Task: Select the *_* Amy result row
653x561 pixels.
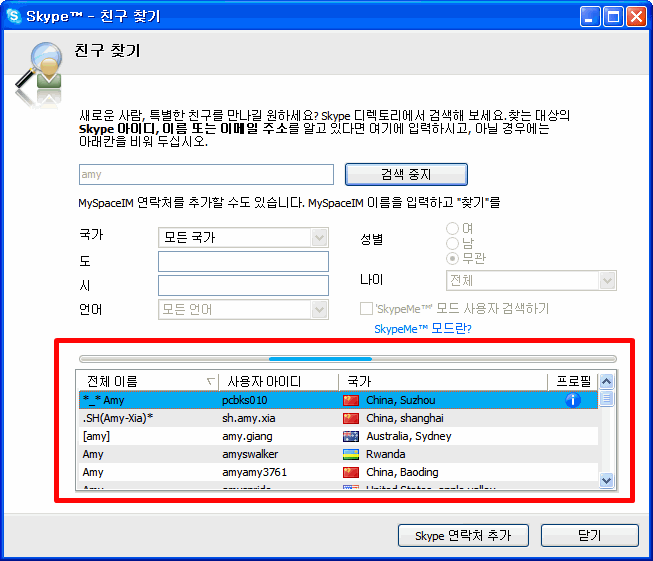Action: [x=338, y=400]
